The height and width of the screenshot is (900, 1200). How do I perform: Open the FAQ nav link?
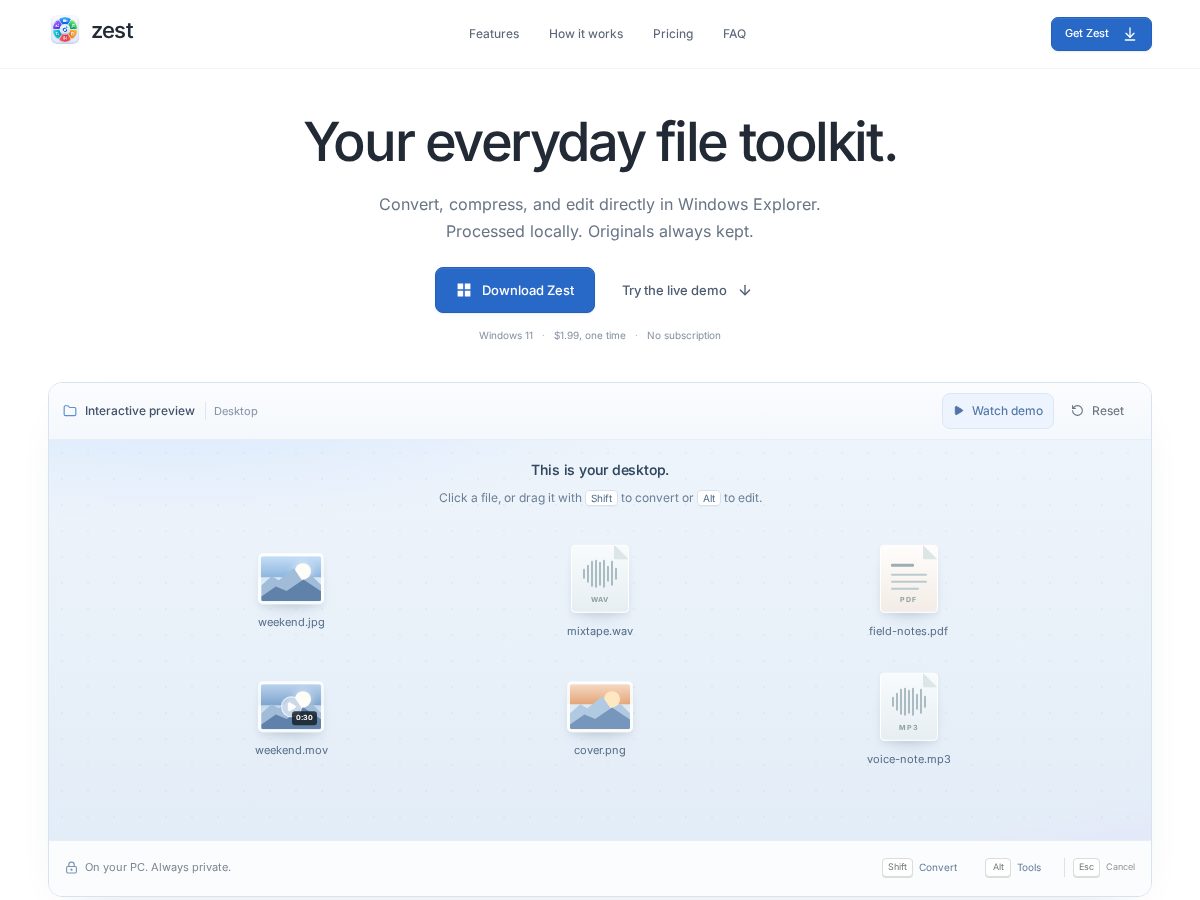pos(734,34)
